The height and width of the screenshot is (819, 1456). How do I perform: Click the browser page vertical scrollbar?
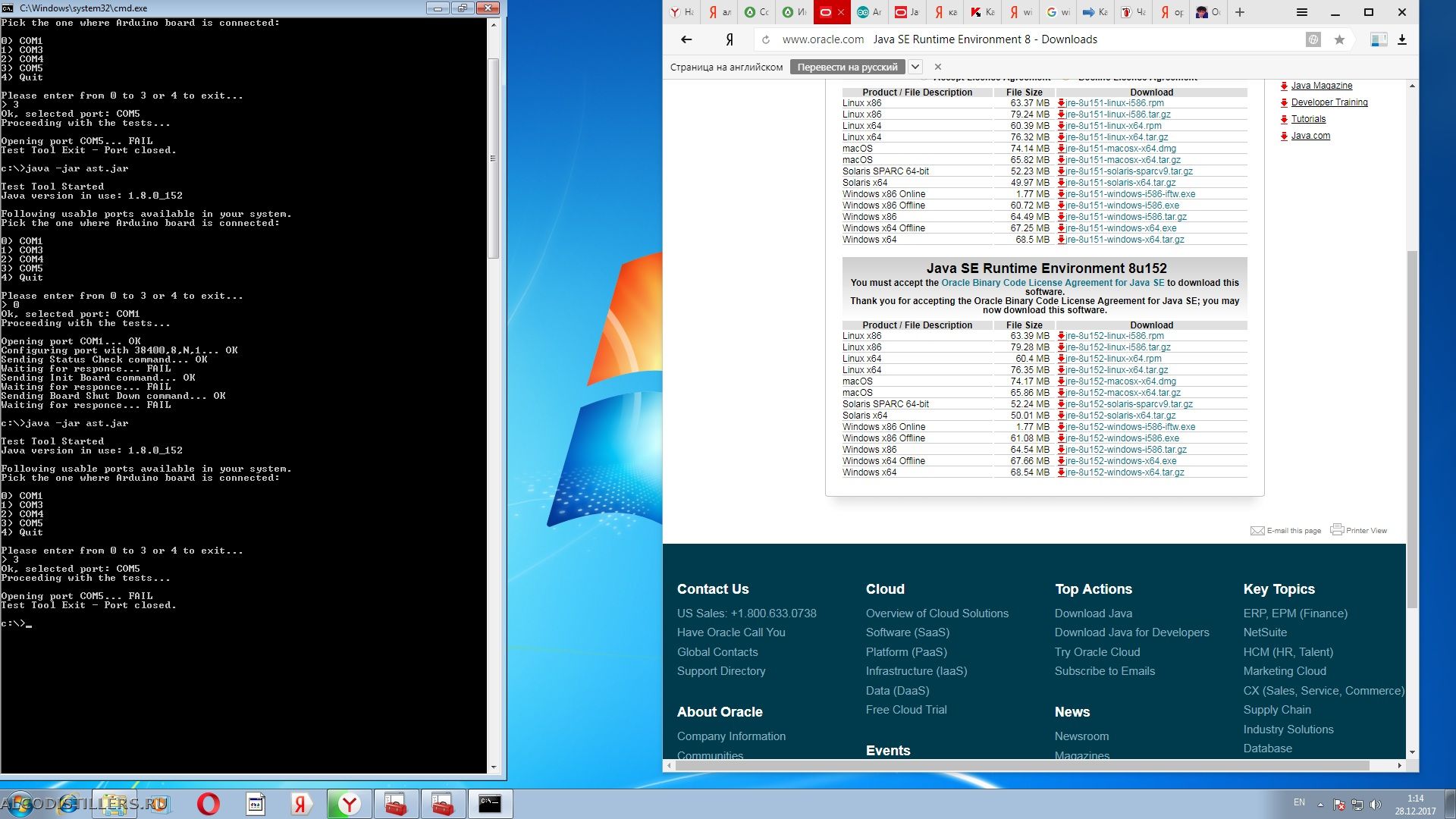[1412, 428]
